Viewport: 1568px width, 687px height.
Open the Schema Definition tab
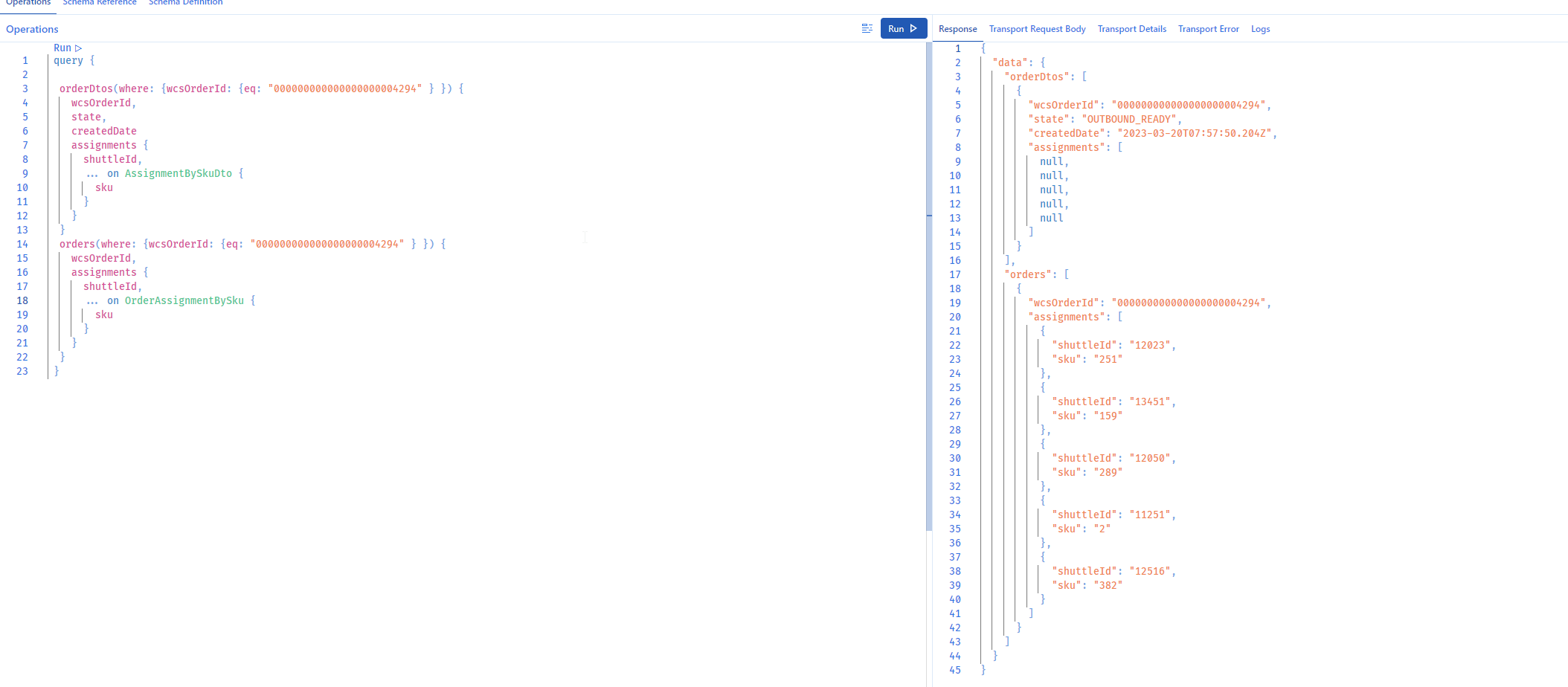[x=185, y=3]
